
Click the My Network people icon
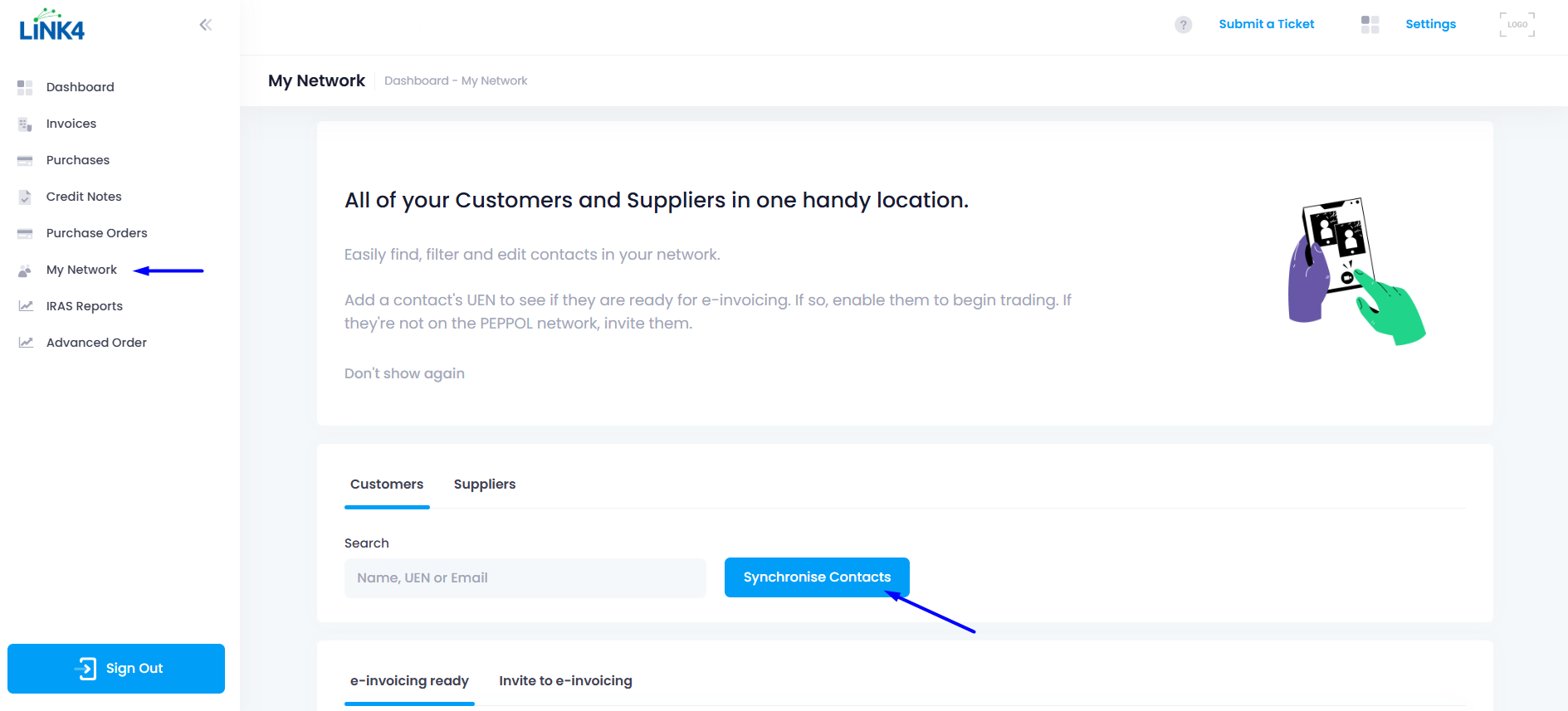pyautogui.click(x=25, y=270)
